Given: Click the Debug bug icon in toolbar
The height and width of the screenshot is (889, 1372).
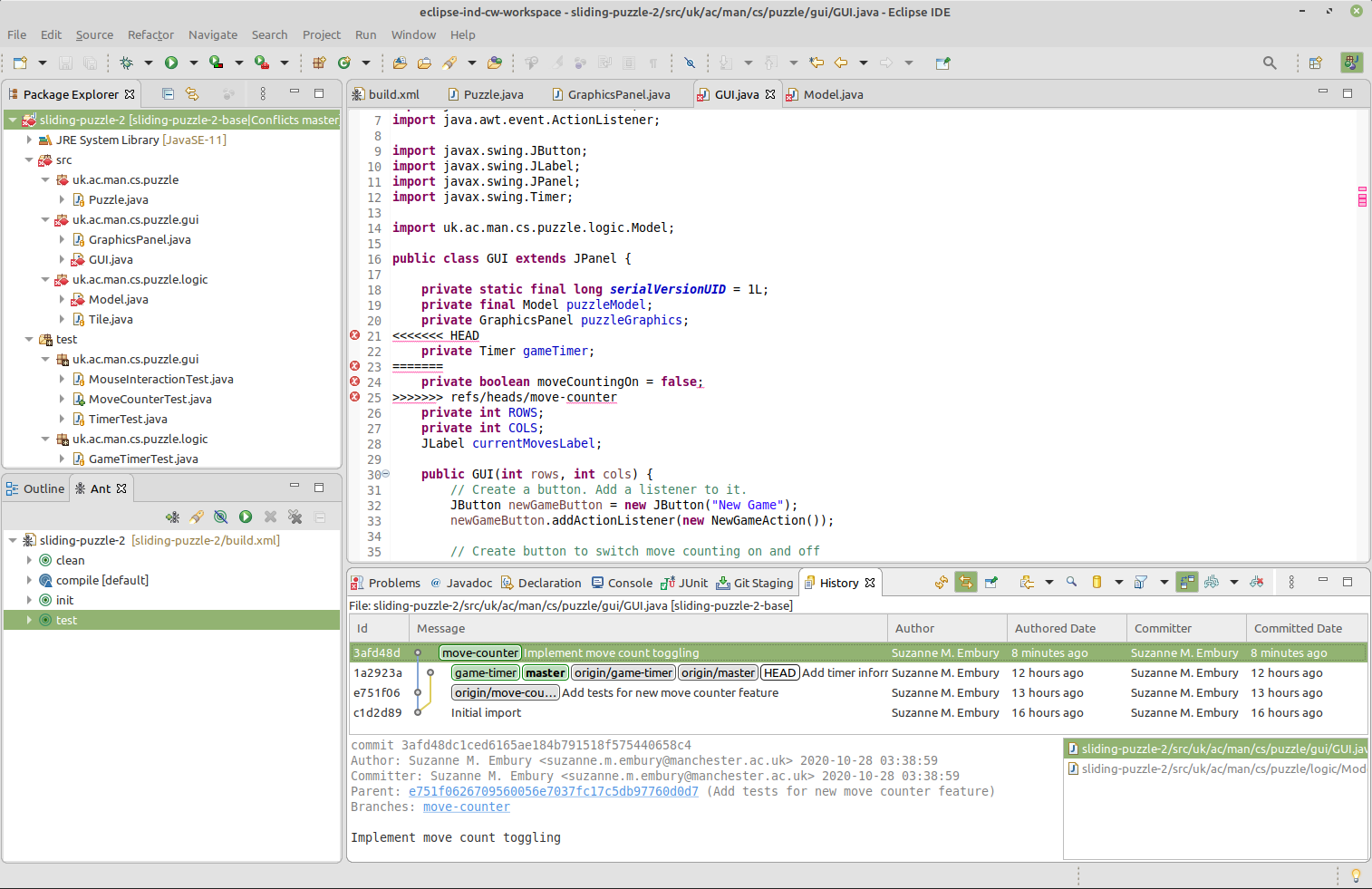Looking at the screenshot, I should pyautogui.click(x=126, y=63).
